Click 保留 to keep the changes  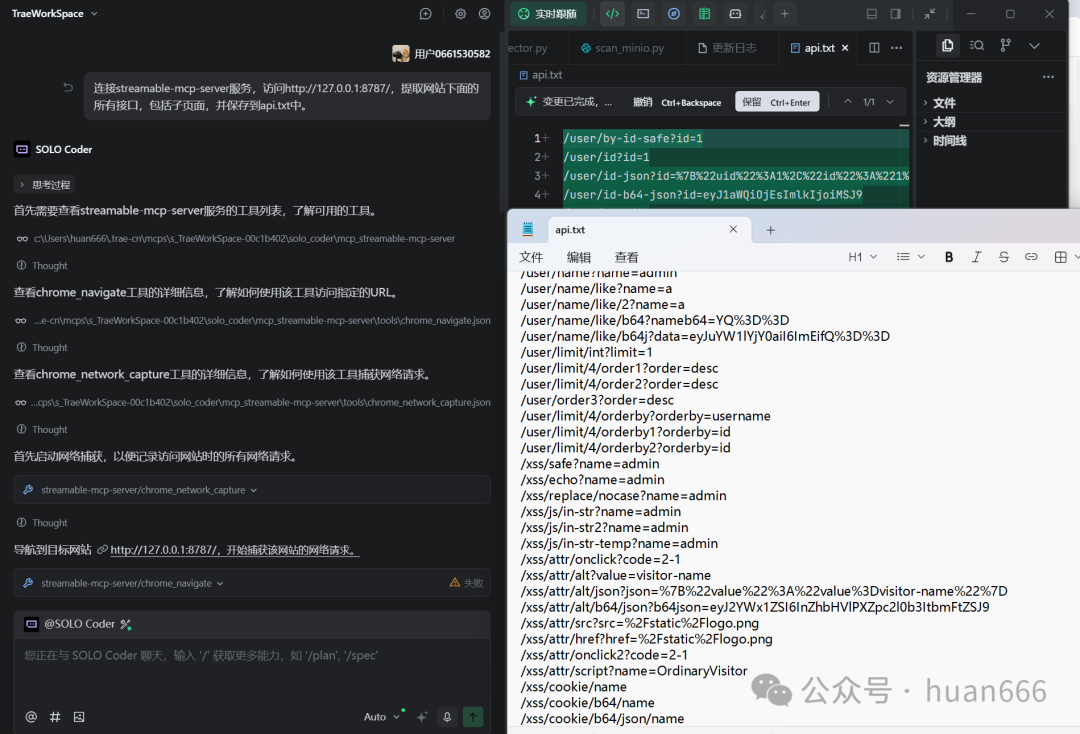(777, 102)
